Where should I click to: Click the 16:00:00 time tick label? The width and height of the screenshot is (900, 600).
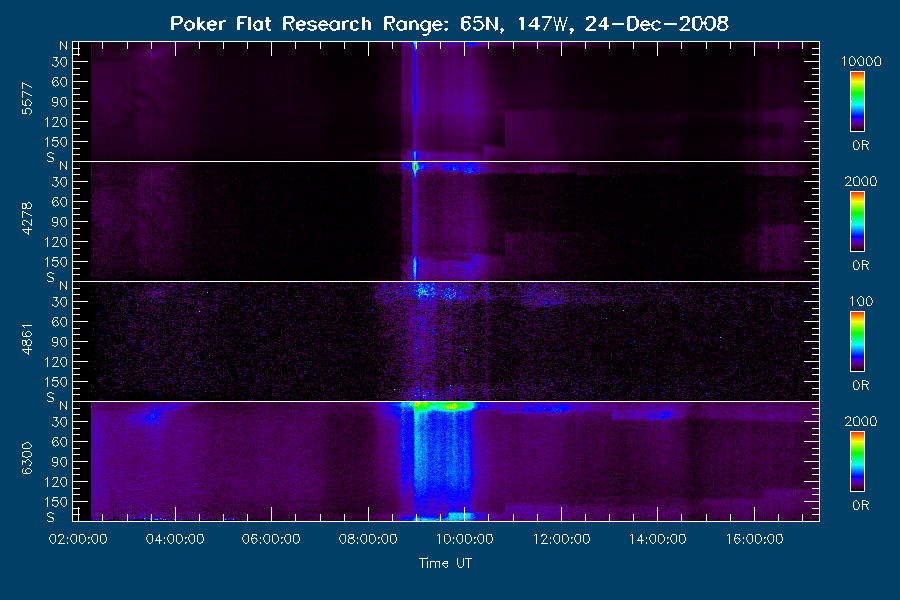click(x=754, y=539)
